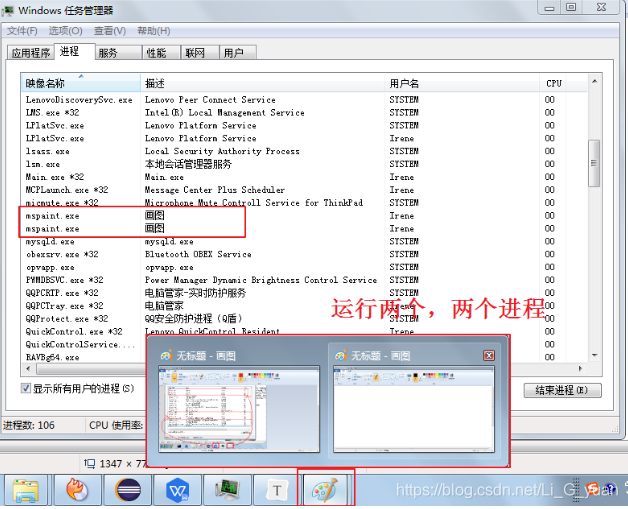628x509 pixels.
Task: Select the PWMDBSVC.exe *32 process
Action: [x=304, y=280]
